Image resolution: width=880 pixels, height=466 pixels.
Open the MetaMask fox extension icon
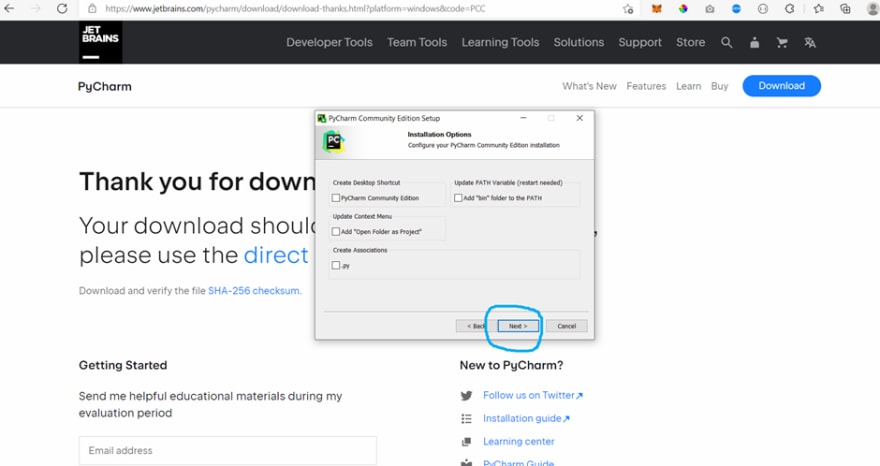point(656,9)
